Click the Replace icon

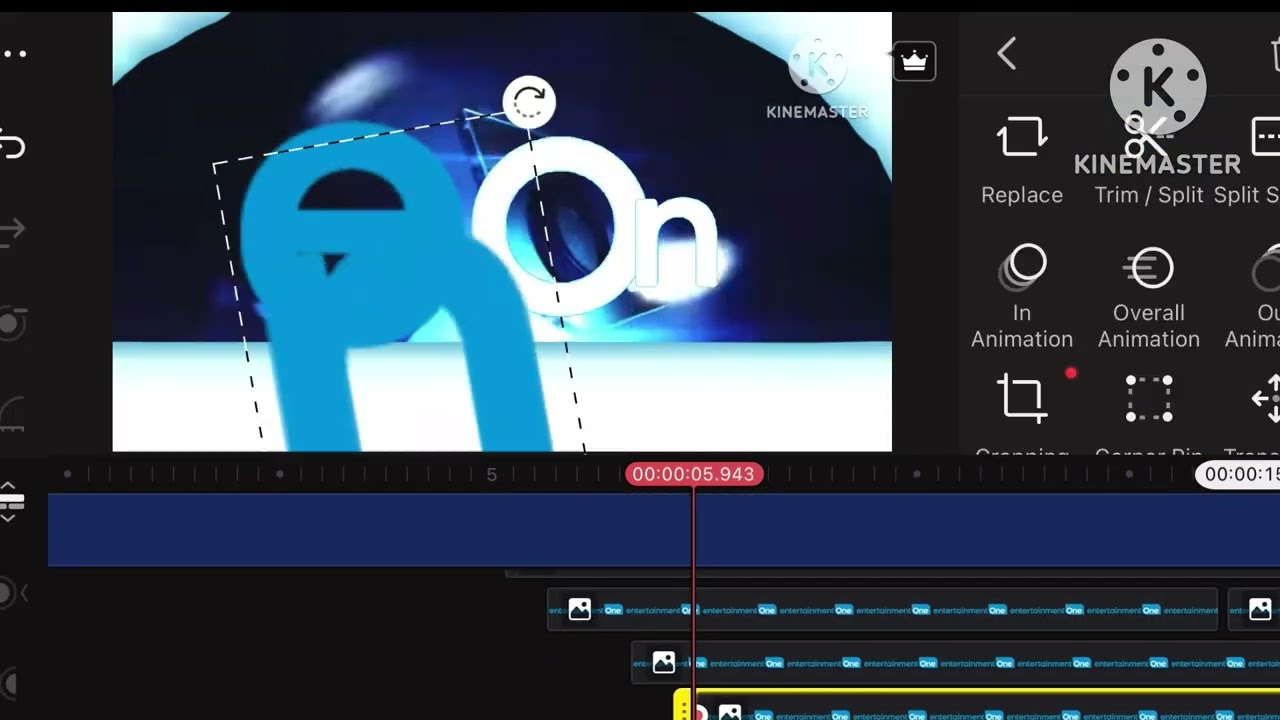1021,137
